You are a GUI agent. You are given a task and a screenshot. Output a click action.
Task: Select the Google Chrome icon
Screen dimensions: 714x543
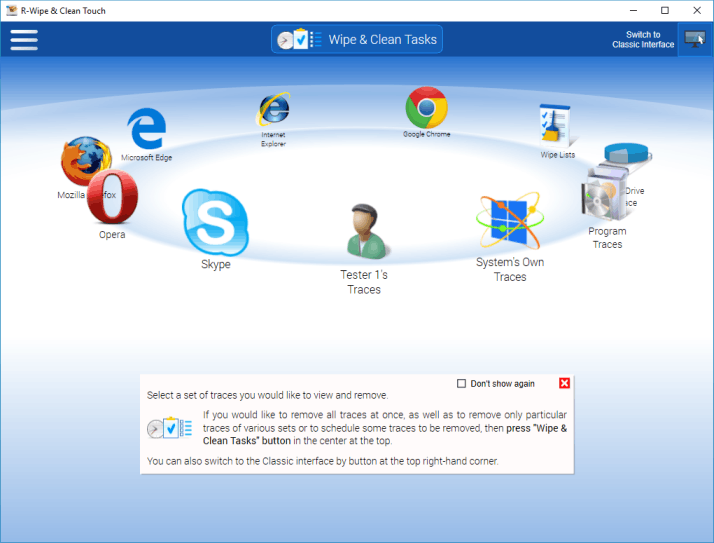(x=426, y=107)
